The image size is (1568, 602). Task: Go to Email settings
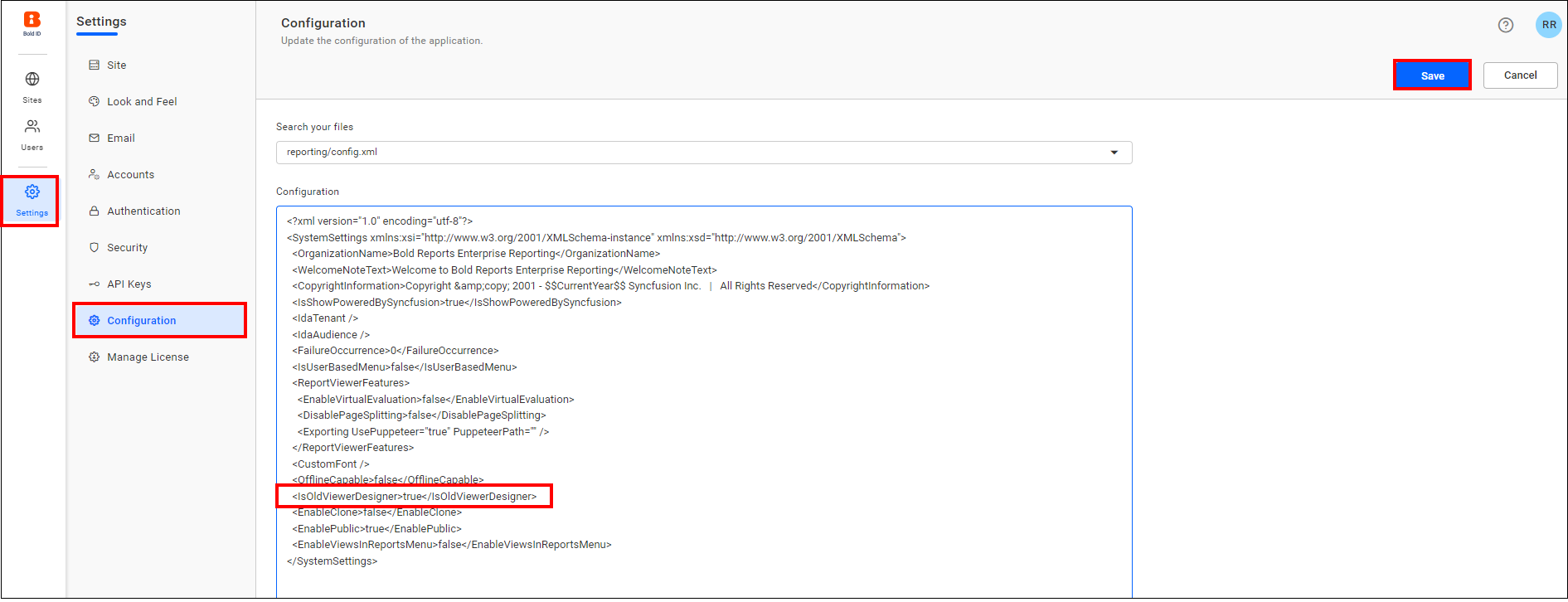click(x=160, y=138)
